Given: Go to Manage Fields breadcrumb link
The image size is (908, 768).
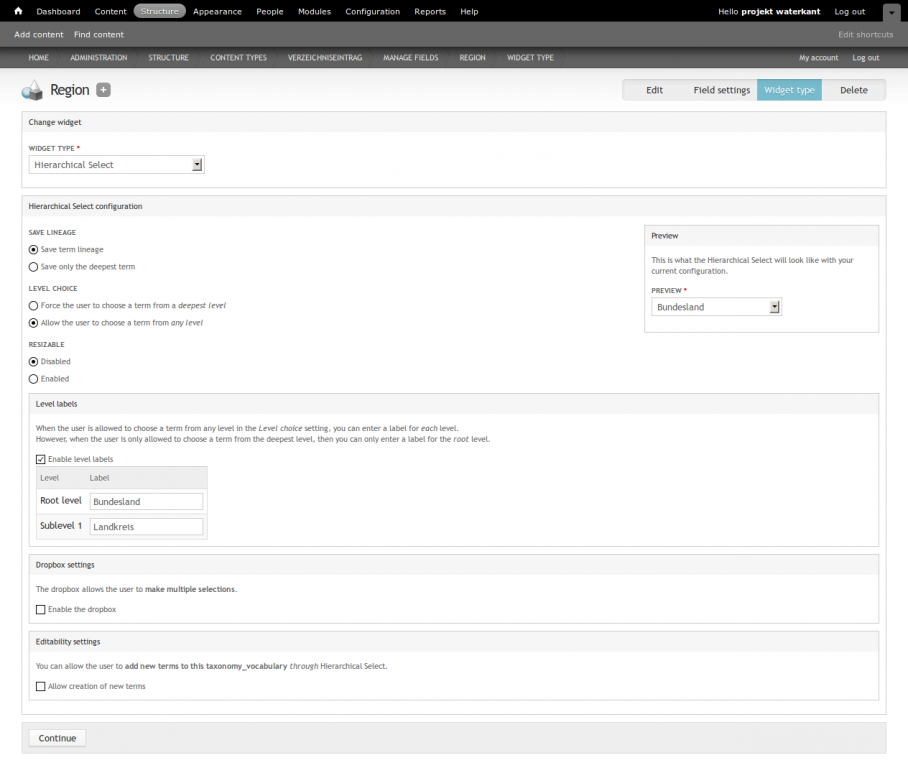Looking at the screenshot, I should [410, 58].
